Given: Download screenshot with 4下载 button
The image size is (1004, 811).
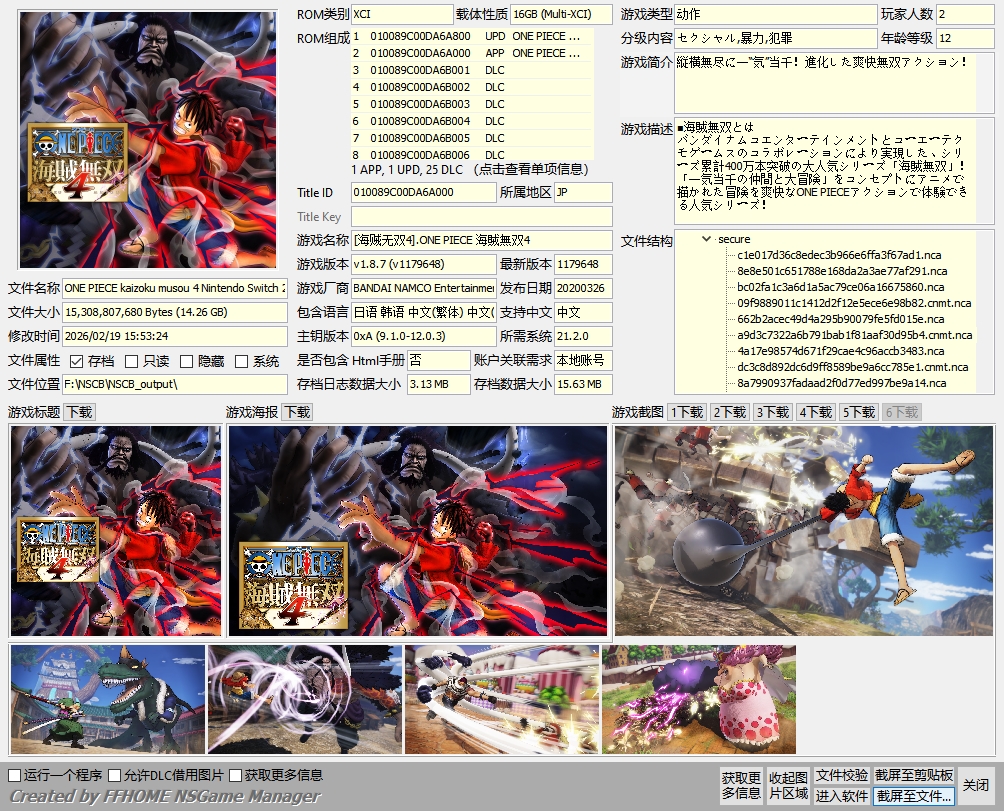Looking at the screenshot, I should (816, 412).
